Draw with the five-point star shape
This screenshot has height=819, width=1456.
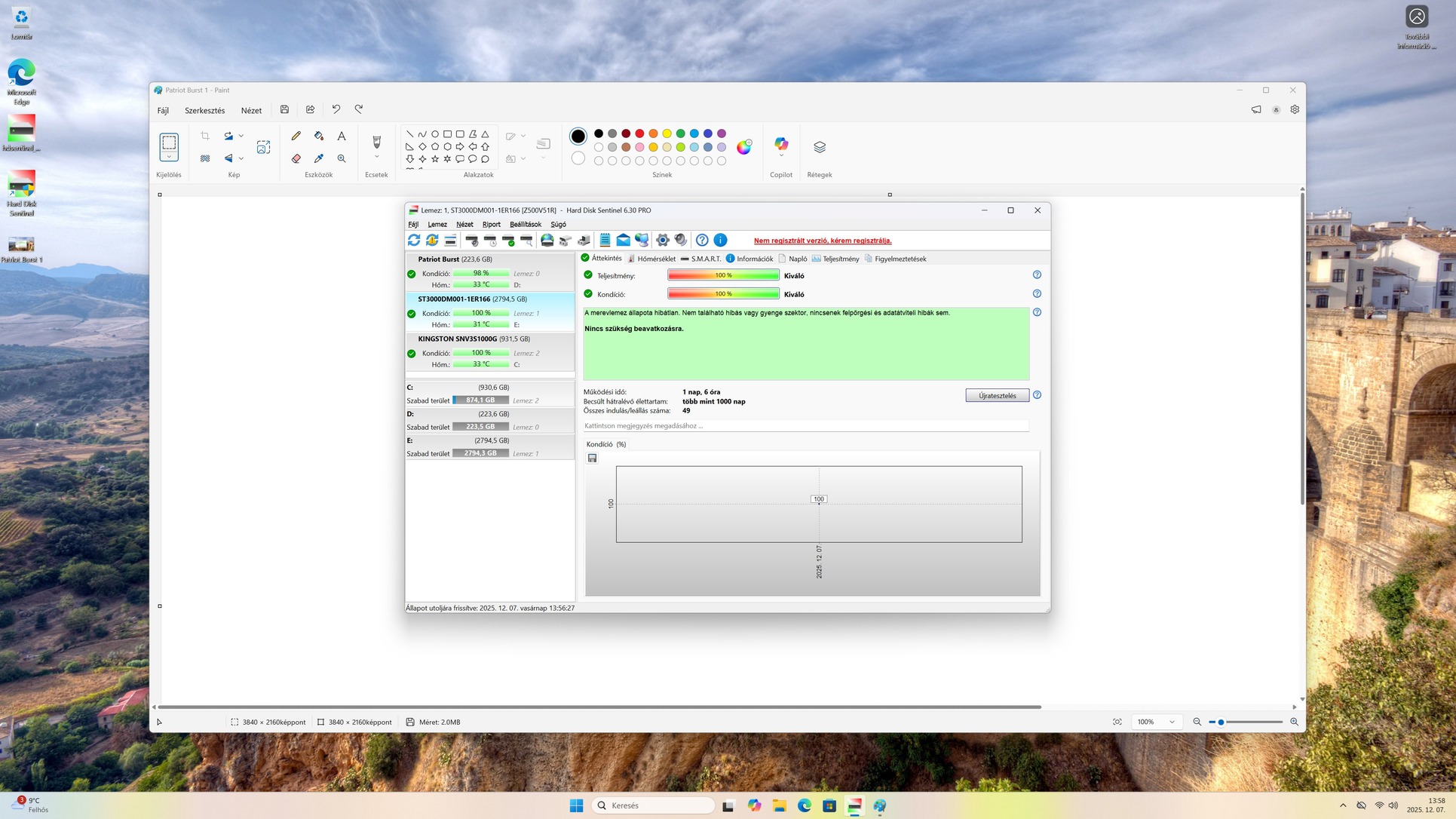click(435, 159)
